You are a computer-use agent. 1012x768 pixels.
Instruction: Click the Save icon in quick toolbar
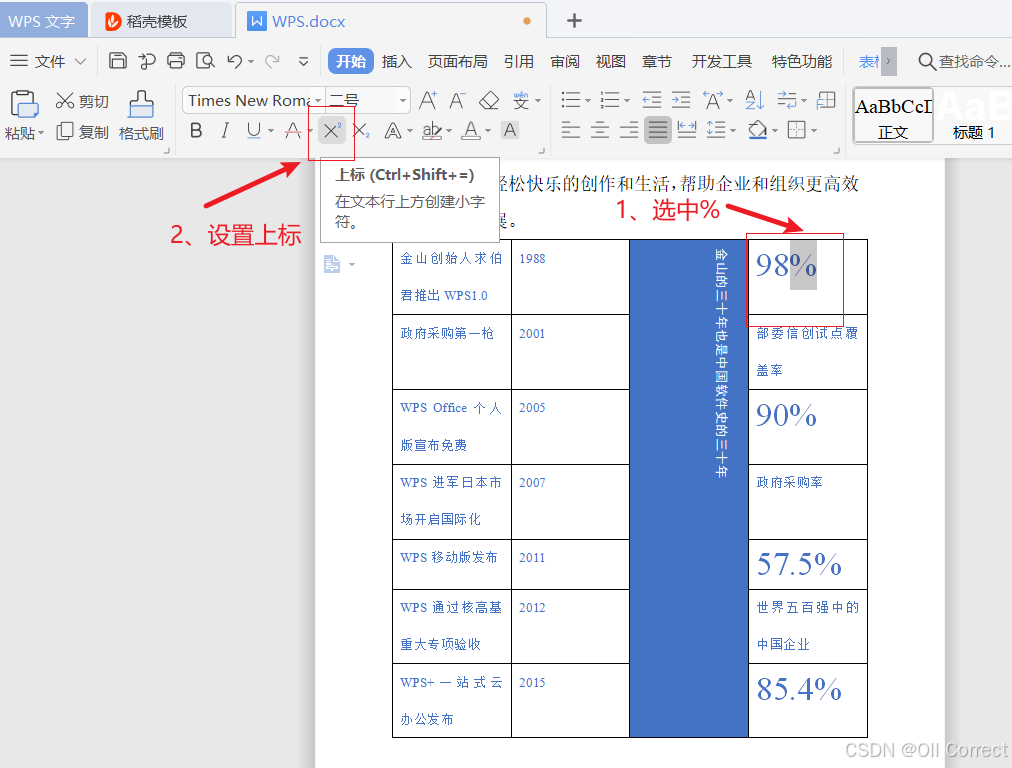pos(117,61)
